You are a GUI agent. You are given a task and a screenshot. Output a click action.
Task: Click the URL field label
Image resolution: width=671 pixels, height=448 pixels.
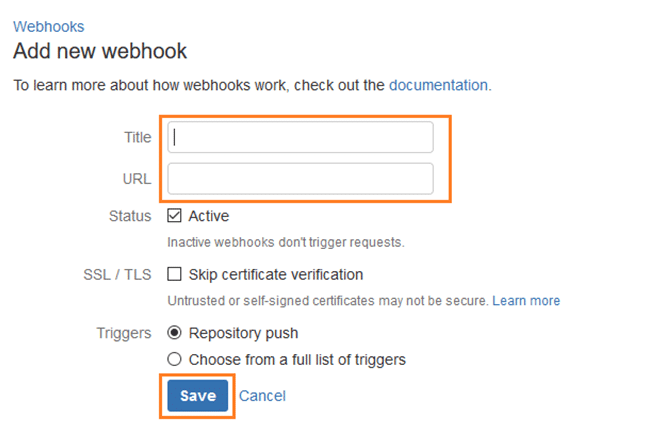137,179
